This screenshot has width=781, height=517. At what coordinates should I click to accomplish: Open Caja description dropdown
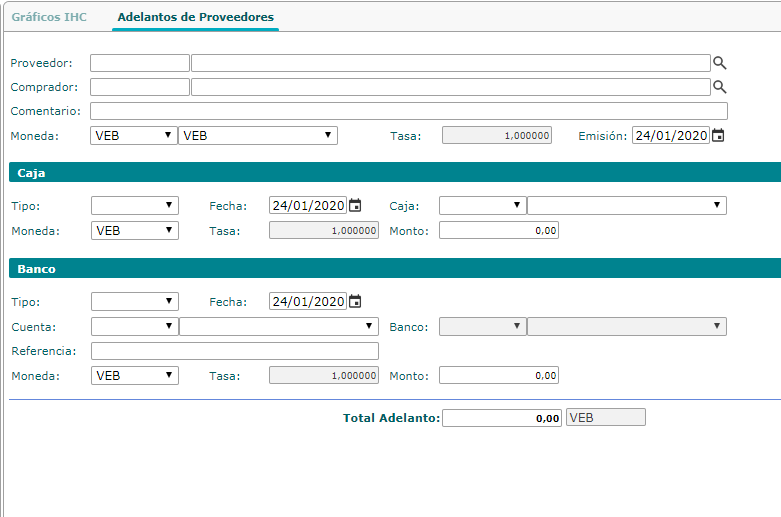coord(627,205)
